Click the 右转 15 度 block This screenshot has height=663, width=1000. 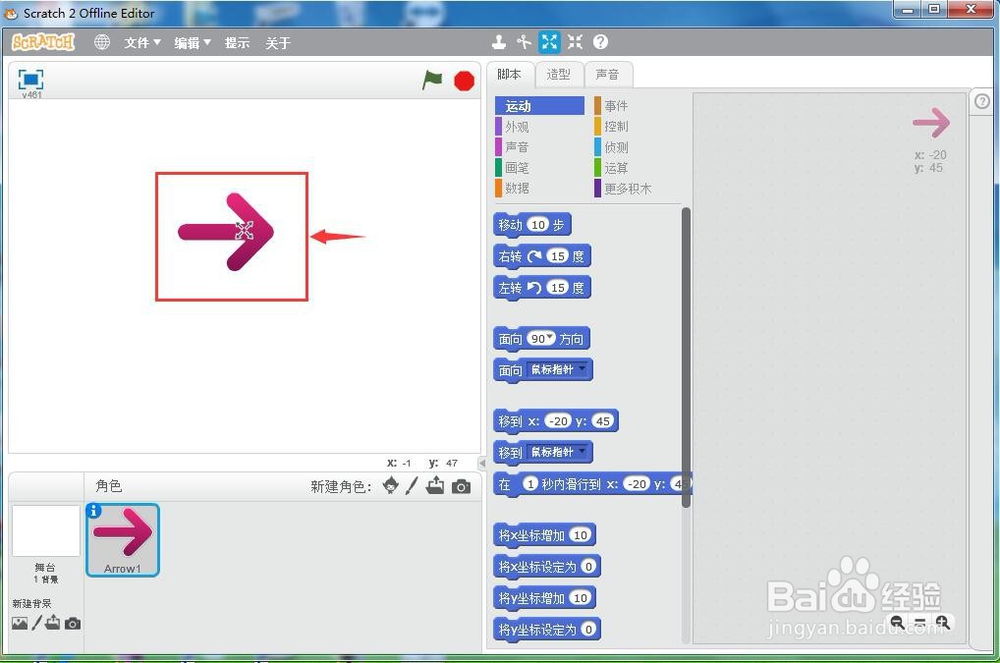(x=542, y=256)
